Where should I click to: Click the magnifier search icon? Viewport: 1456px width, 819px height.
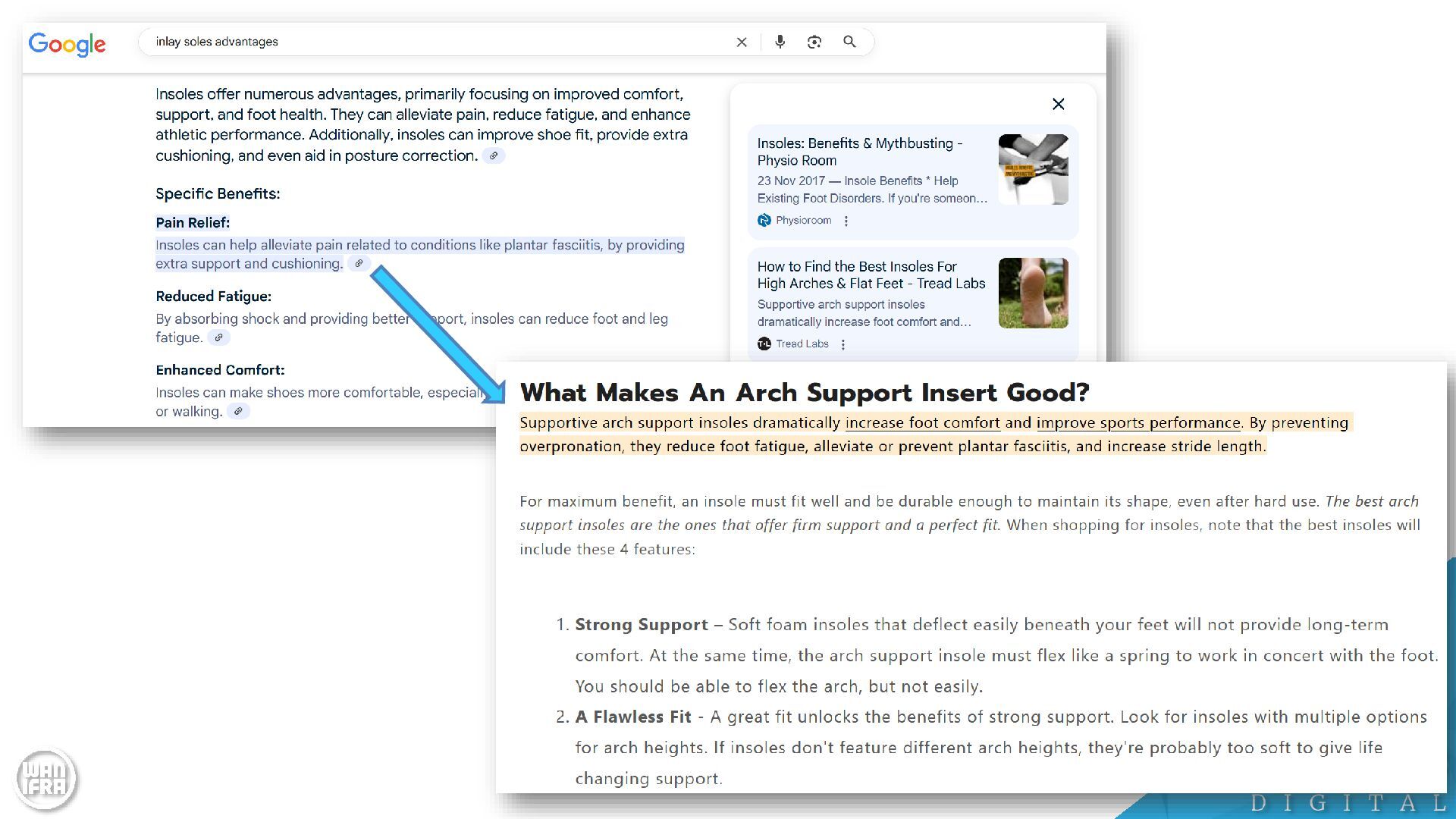(x=849, y=42)
